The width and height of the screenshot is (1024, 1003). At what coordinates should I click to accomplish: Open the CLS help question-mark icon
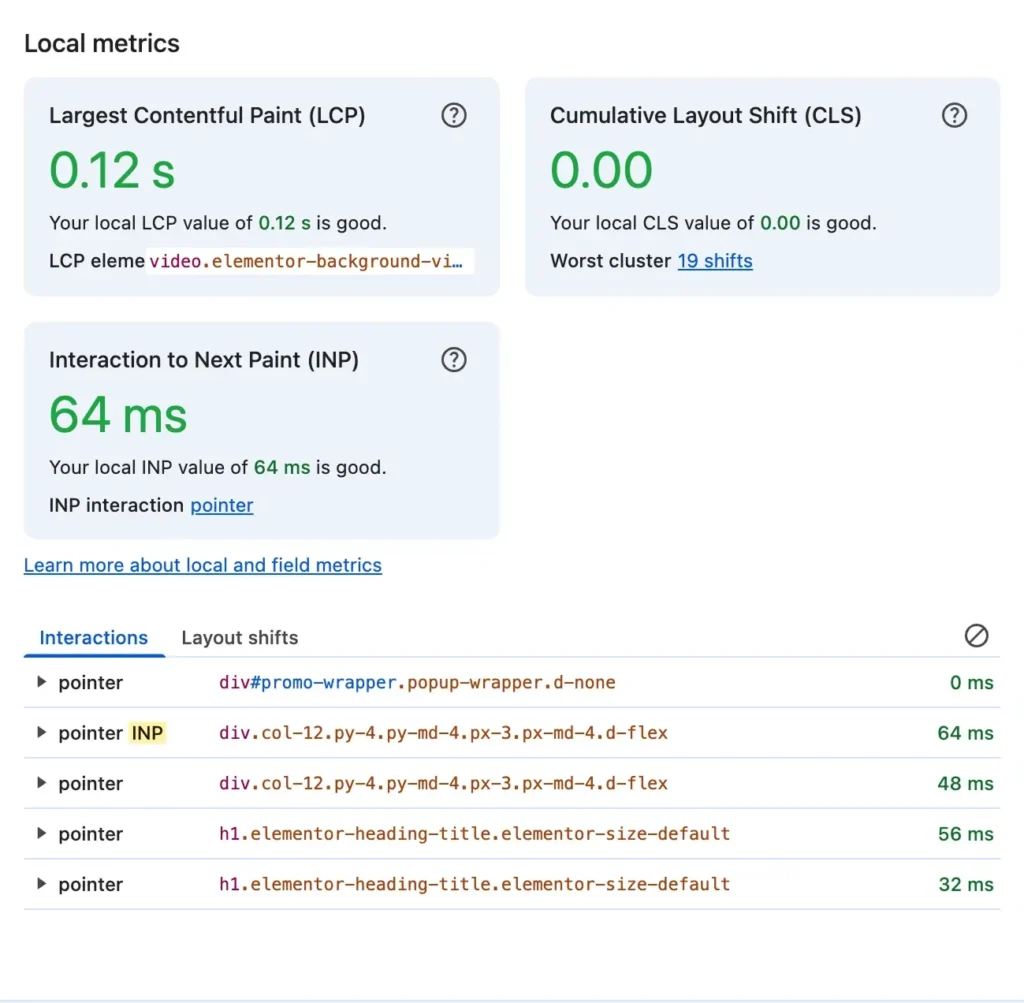954,116
